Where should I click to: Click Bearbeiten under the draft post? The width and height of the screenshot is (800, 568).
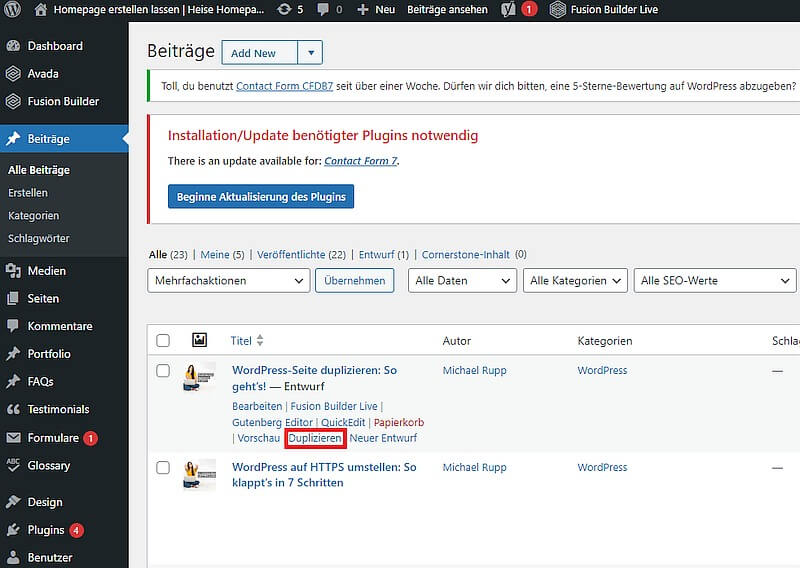pos(257,406)
